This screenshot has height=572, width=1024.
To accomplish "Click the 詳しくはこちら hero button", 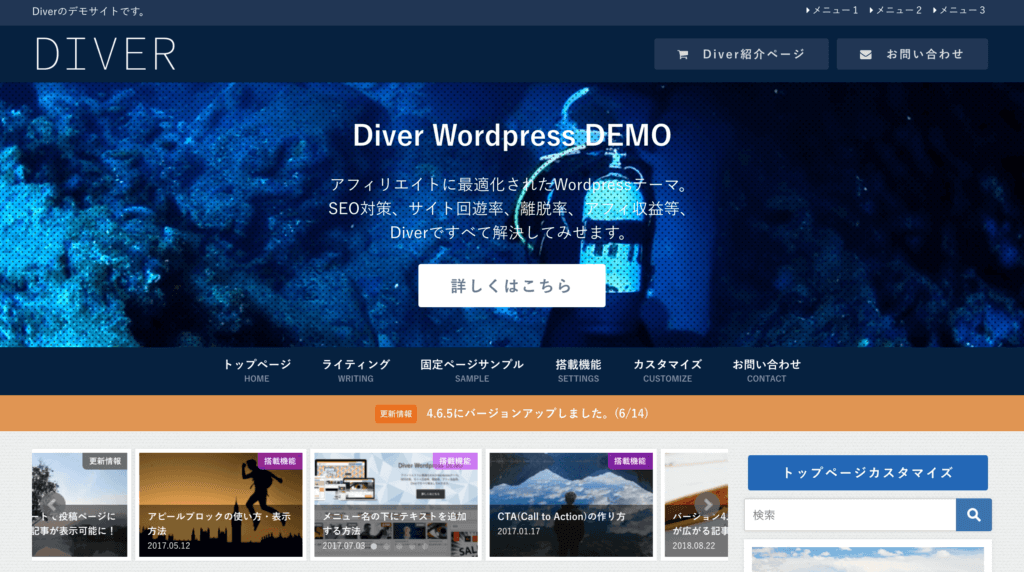I will coord(511,285).
